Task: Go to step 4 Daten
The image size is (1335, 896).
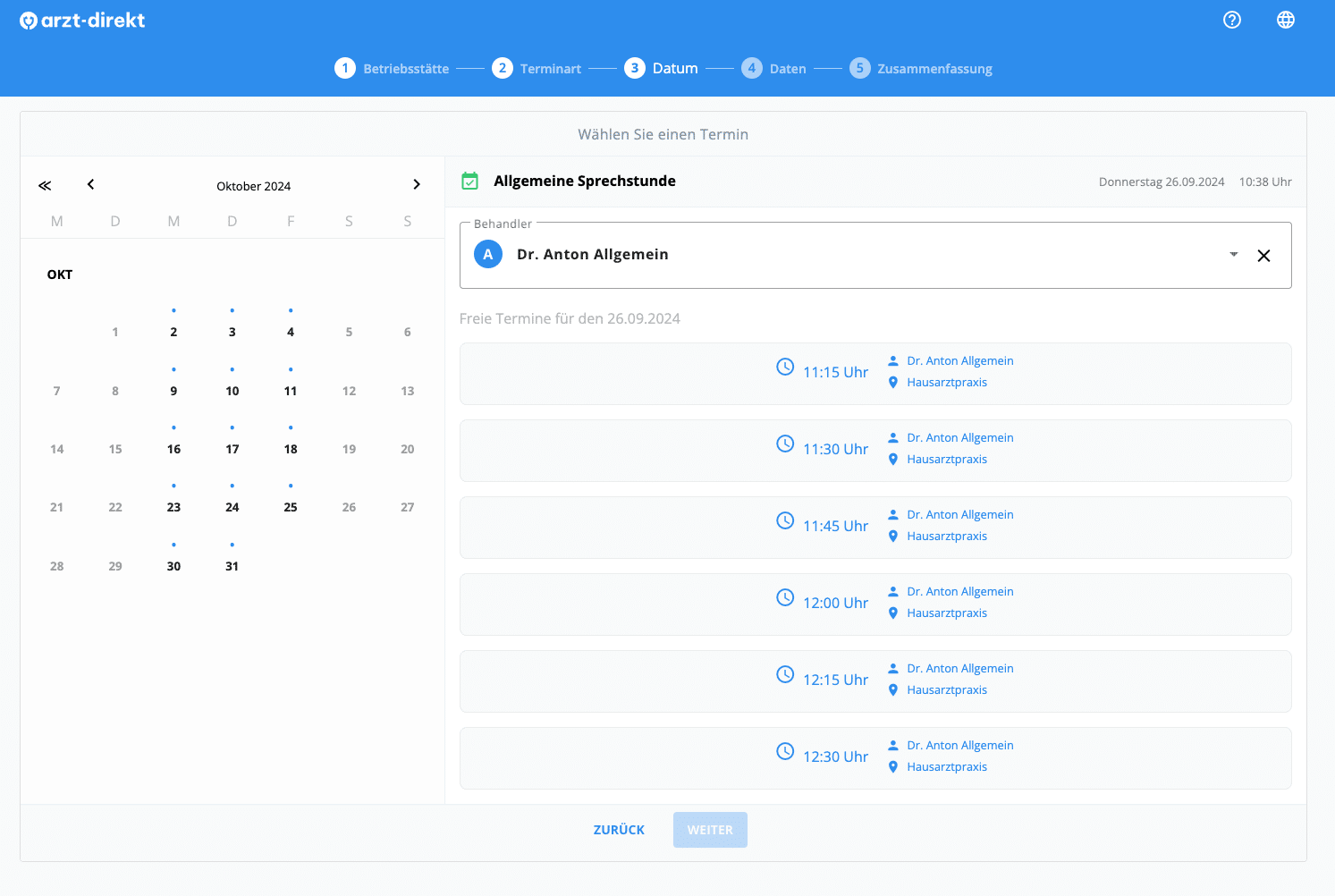Action: (773, 68)
